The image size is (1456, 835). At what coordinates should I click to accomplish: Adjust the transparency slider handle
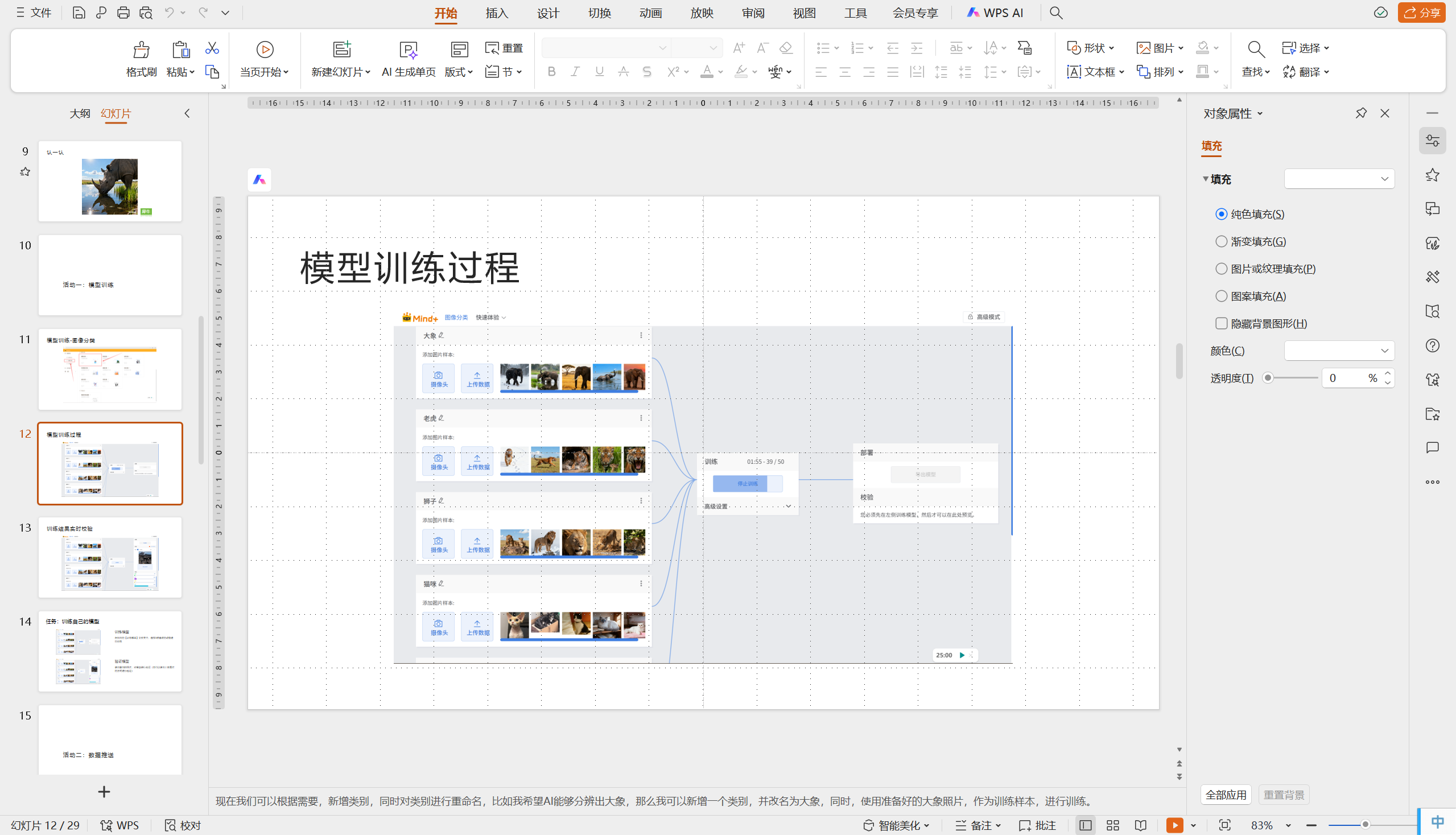point(1268,378)
